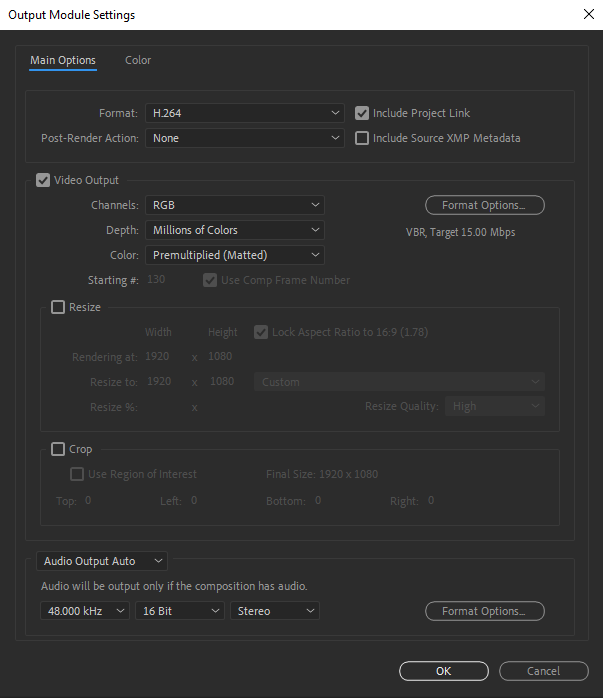Switch to the Main Options tab
Viewport: 603px width, 698px height.
(x=63, y=60)
